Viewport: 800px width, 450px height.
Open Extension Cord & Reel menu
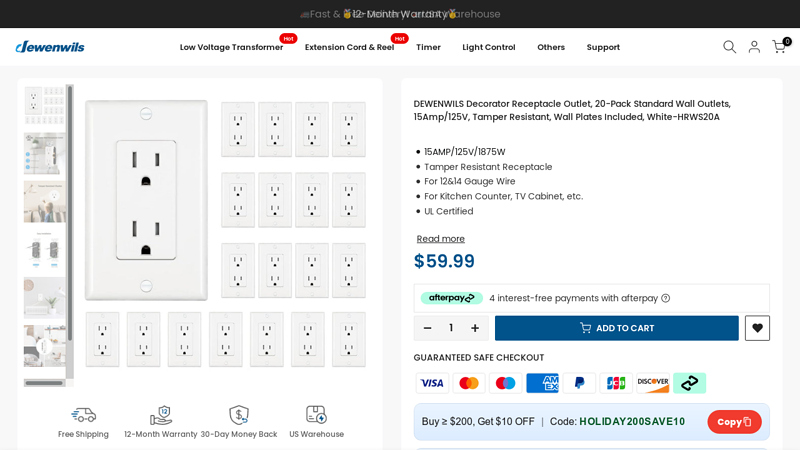(x=349, y=47)
